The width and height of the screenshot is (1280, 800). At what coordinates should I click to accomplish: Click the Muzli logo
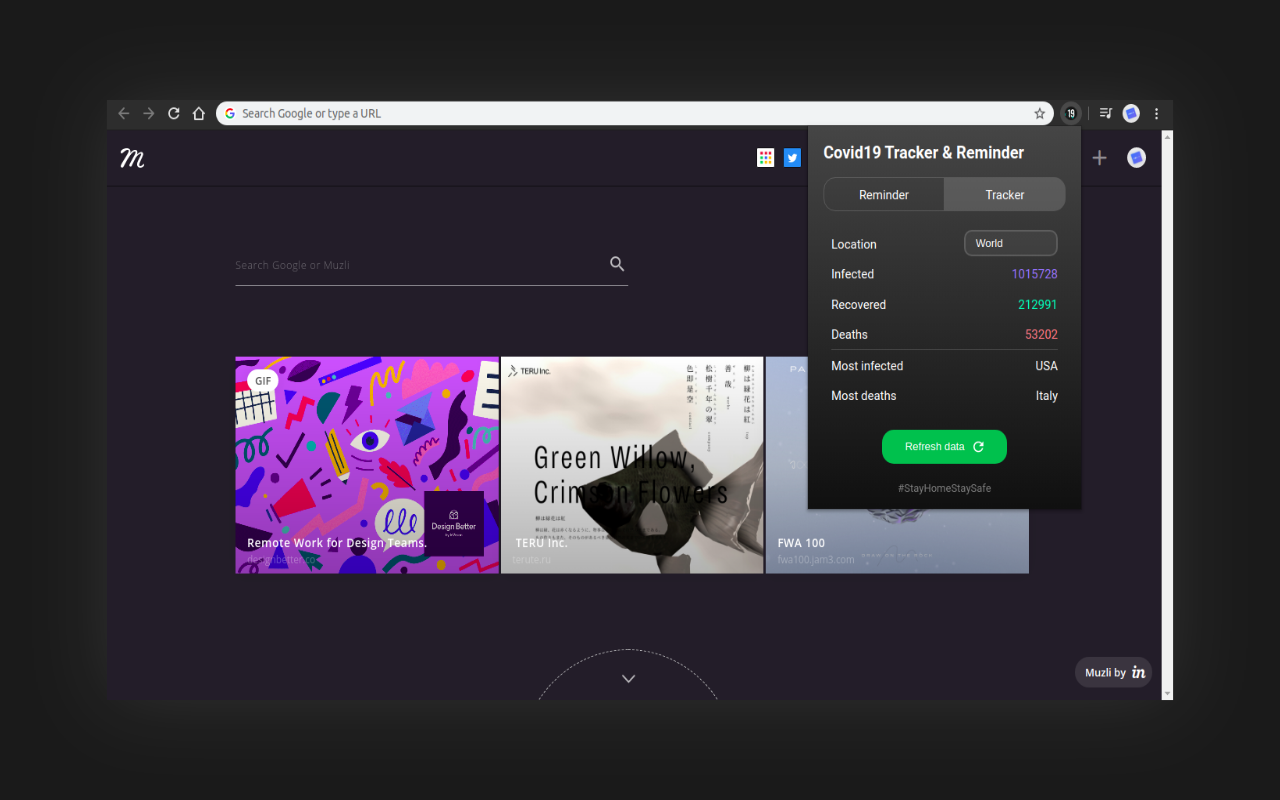tap(132, 158)
